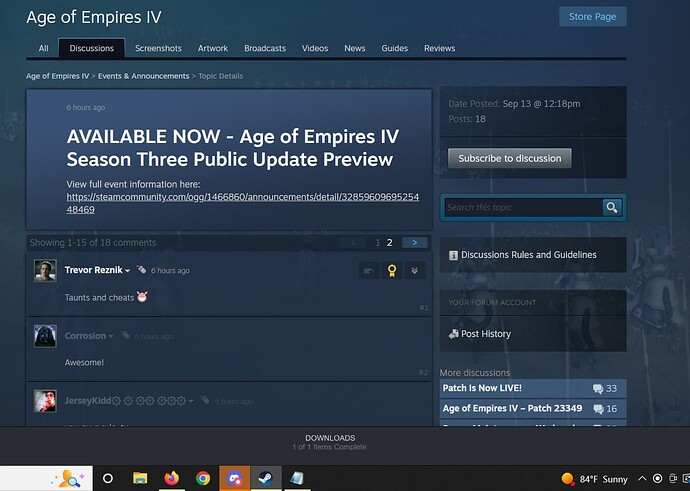Open the Screenshots tab
Image resolution: width=690 pixels, height=491 pixels.
tap(158, 48)
